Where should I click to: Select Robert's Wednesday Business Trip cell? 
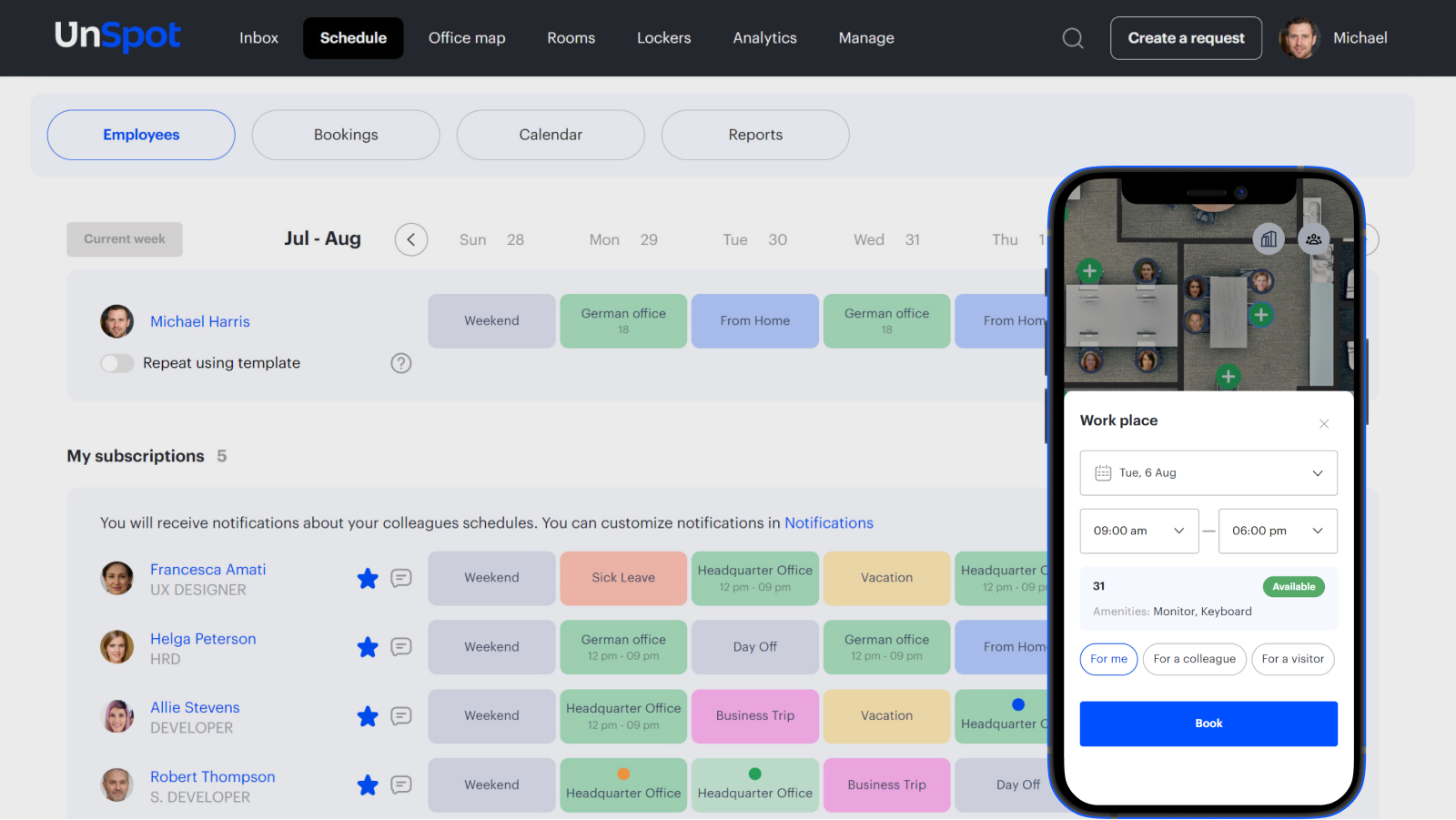[x=887, y=785]
